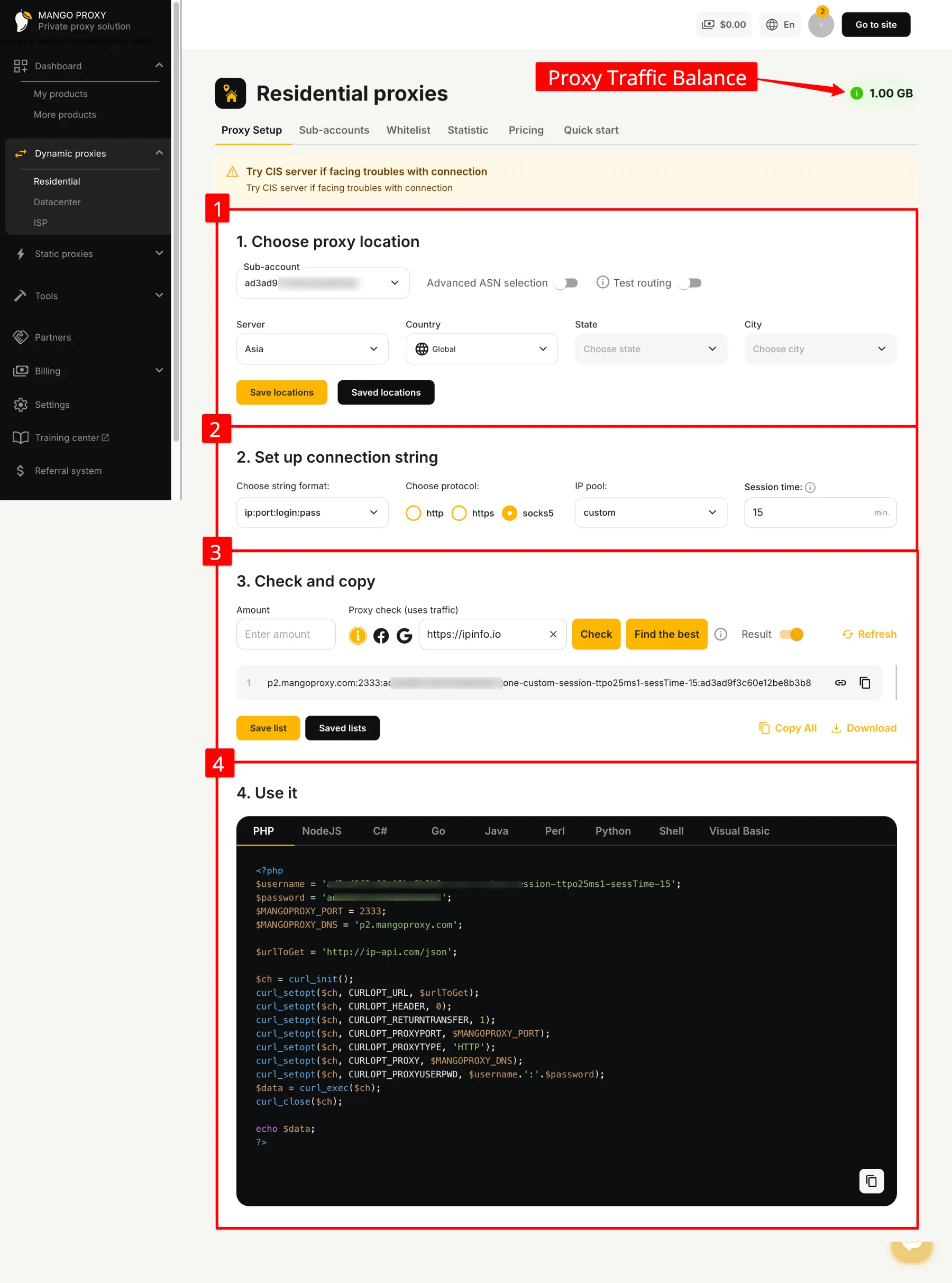The image size is (952, 1283).
Task: Click the Billing money icon
Action: point(21,371)
